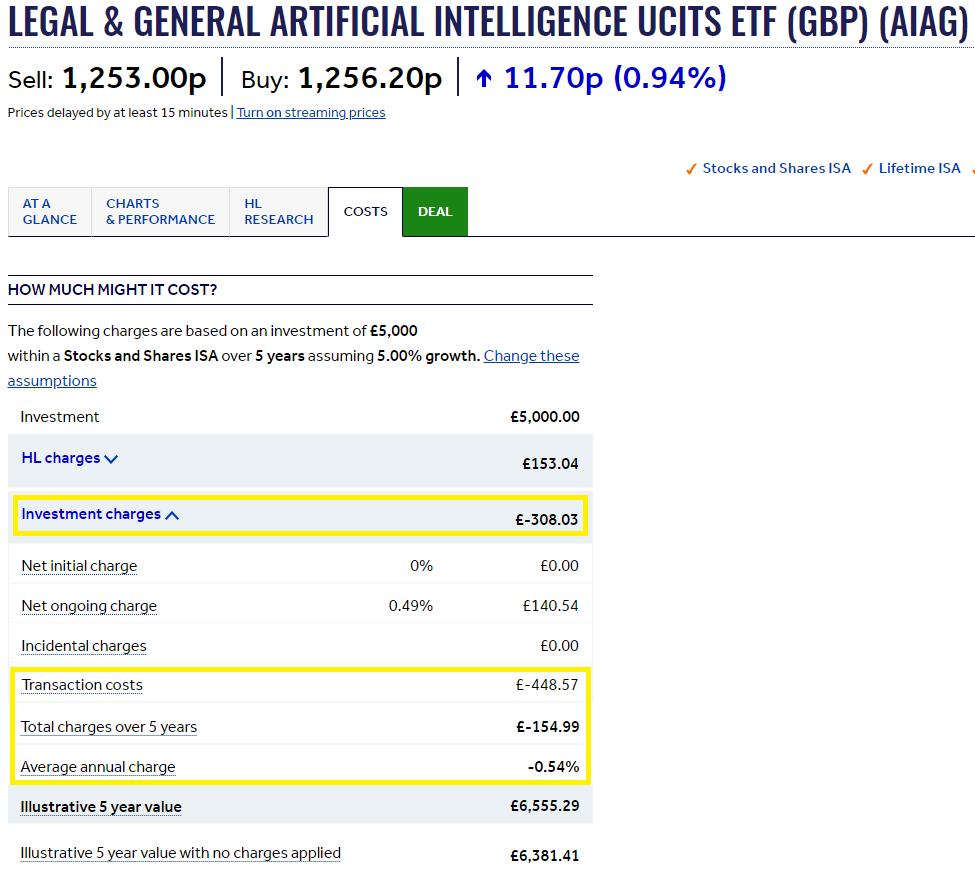Click the Net initial charge link
This screenshot has height=870, width=975.
coord(79,565)
